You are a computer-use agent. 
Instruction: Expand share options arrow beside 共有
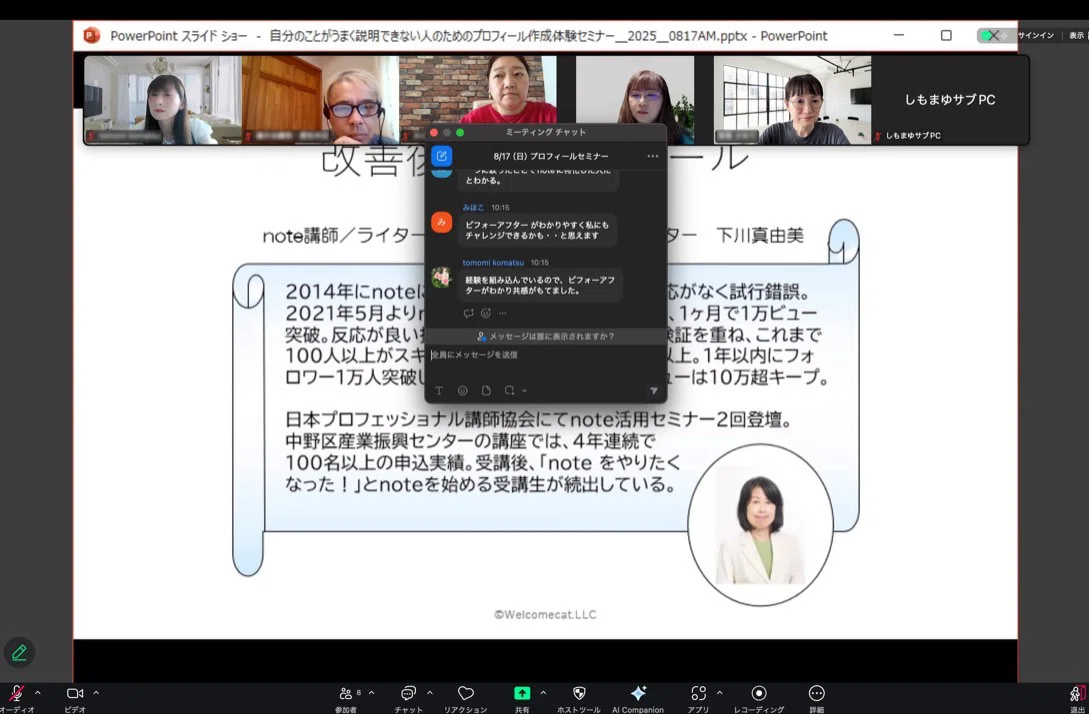(x=543, y=692)
